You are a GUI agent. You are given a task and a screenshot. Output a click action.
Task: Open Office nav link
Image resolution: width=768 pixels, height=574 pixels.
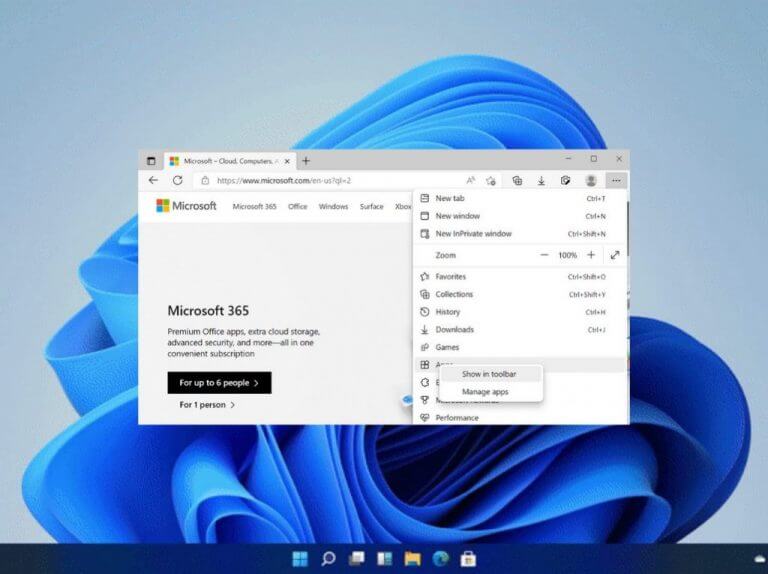[297, 207]
